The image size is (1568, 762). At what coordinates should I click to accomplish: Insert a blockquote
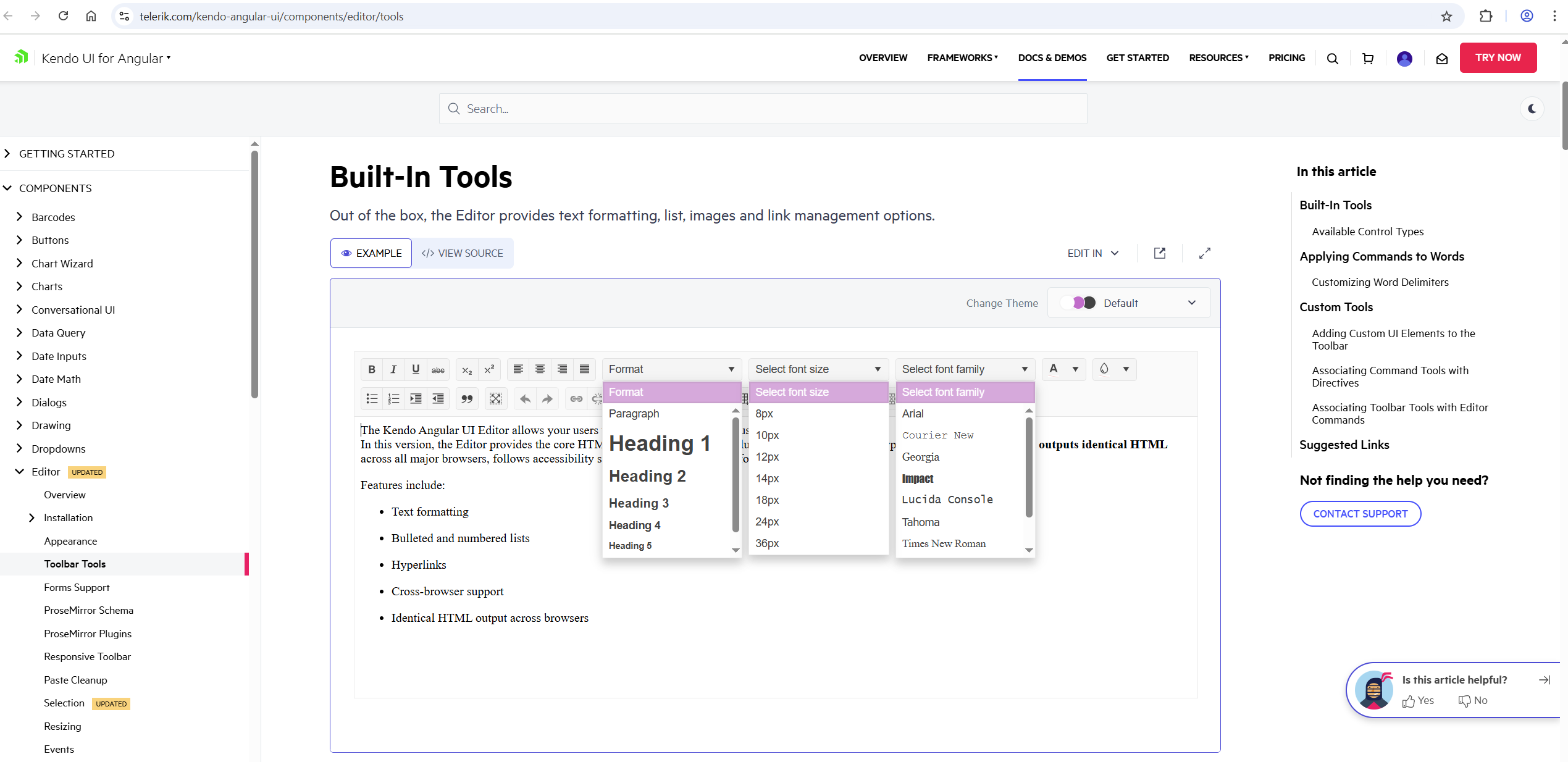pos(467,399)
